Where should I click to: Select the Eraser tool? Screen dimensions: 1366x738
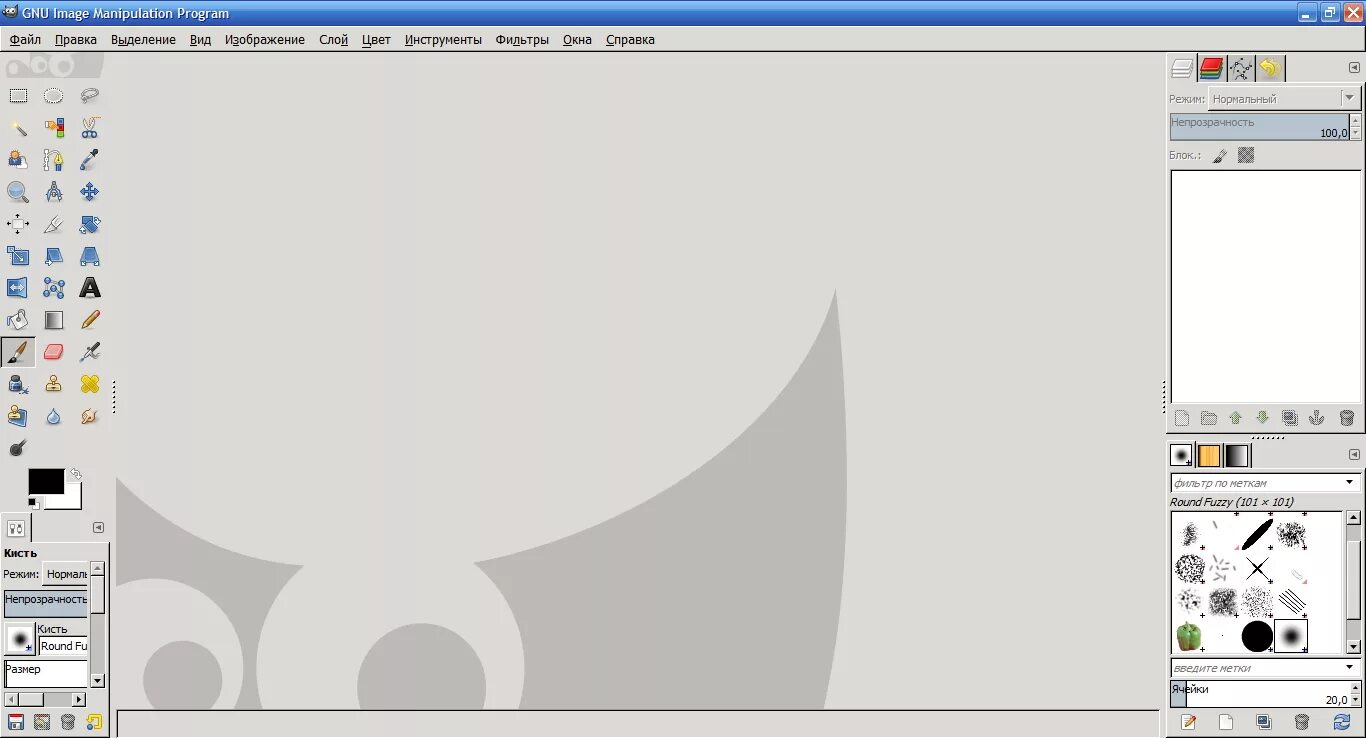pyautogui.click(x=54, y=352)
